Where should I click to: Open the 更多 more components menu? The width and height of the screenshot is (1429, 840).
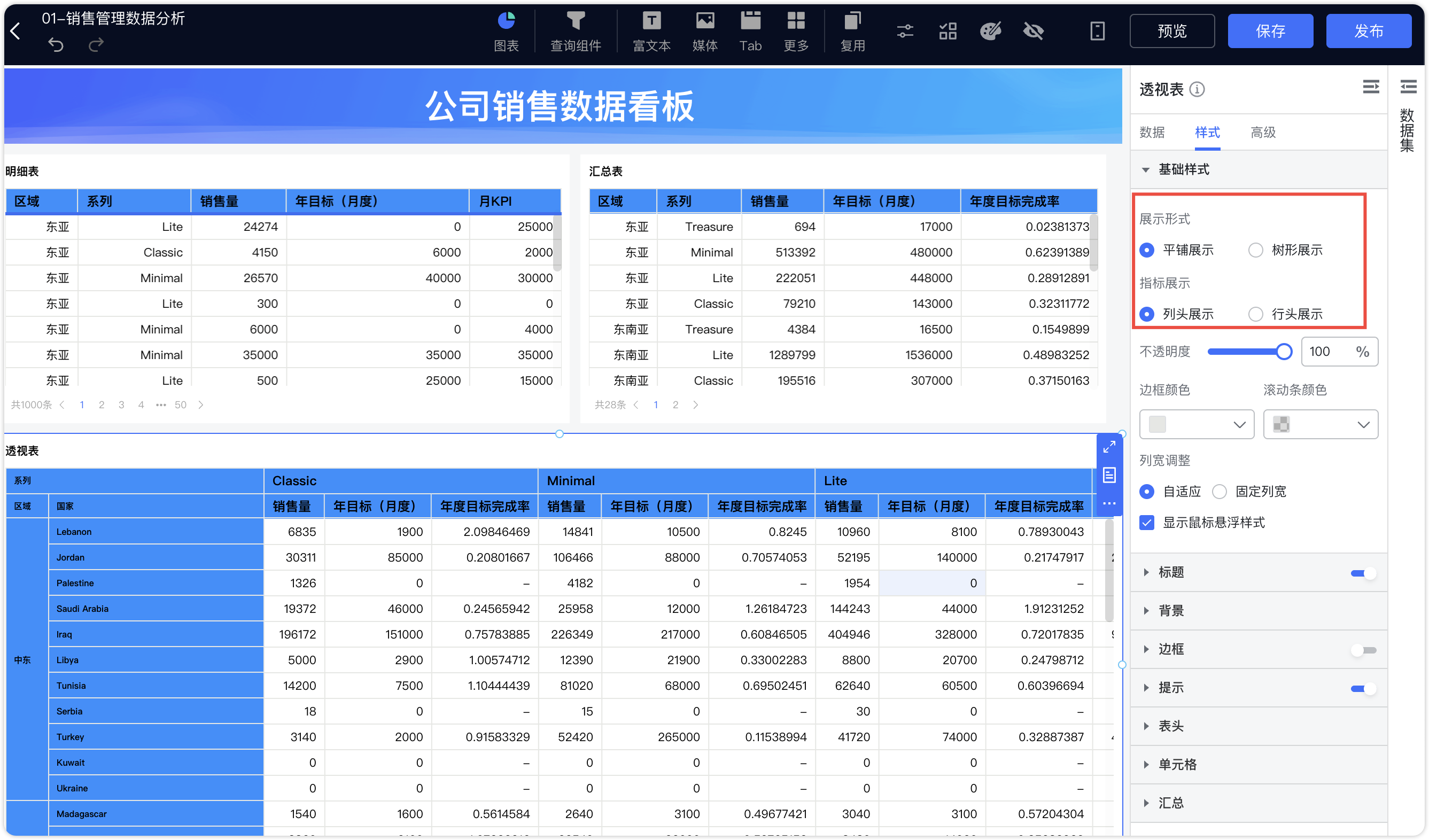pos(796,32)
